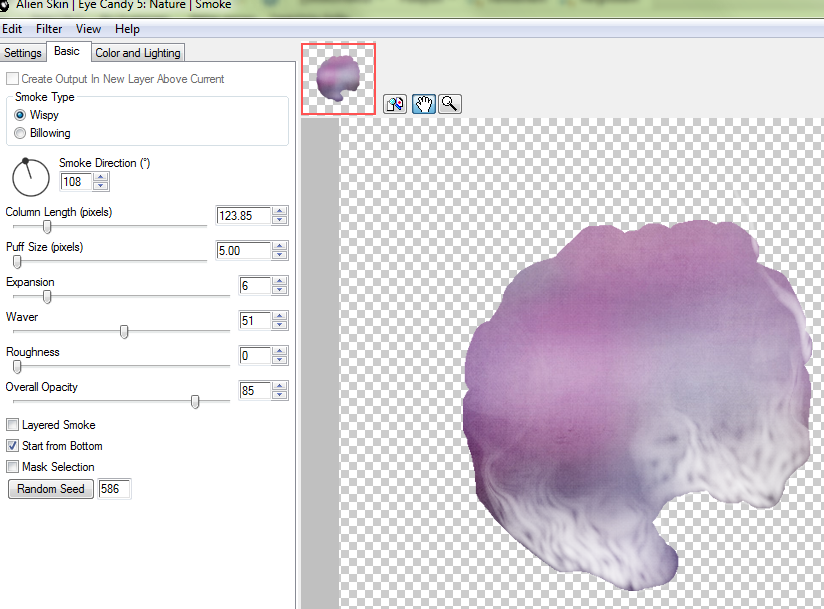Switch to the Basic tab
The height and width of the screenshot is (609, 824).
(x=67, y=51)
